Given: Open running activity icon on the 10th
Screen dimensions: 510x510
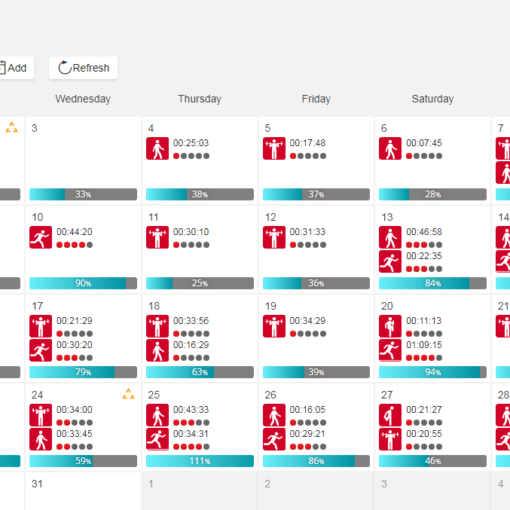Looking at the screenshot, I should point(41,238).
